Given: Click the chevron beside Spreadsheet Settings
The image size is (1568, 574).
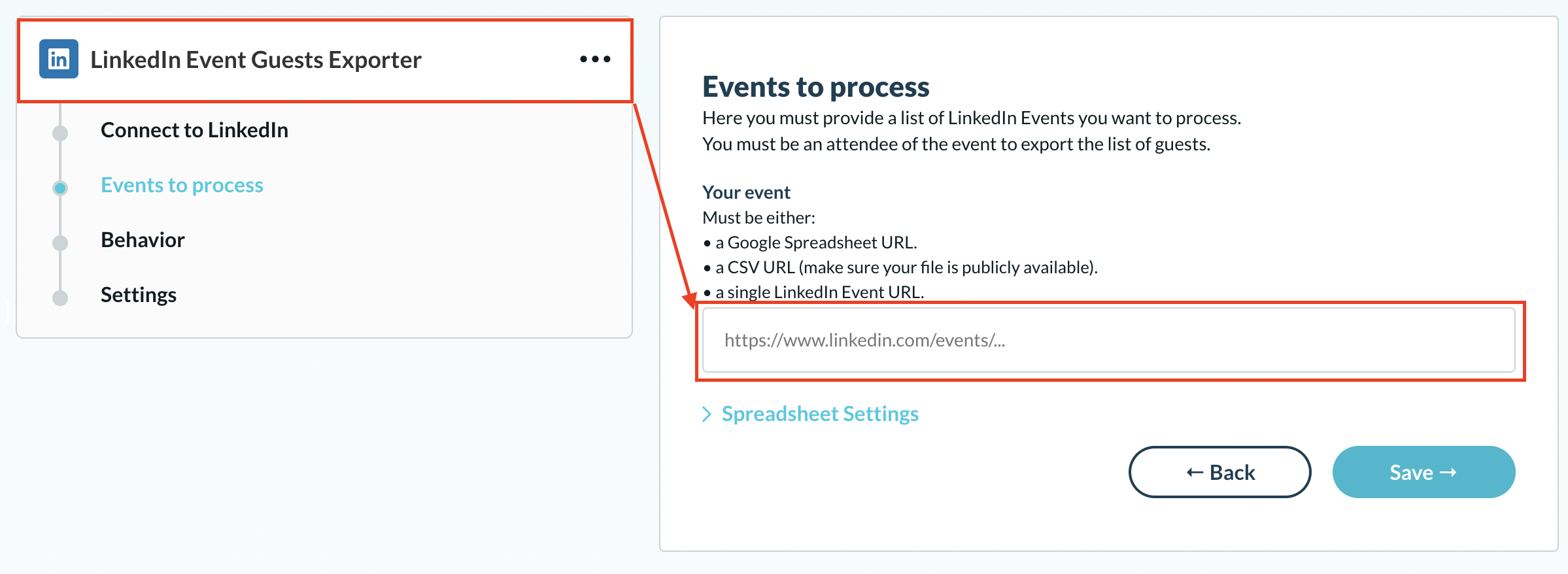Looking at the screenshot, I should 706,414.
